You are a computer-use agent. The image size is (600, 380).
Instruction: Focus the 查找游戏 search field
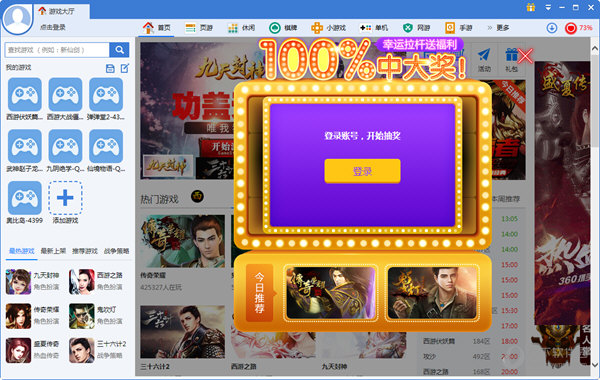point(57,50)
